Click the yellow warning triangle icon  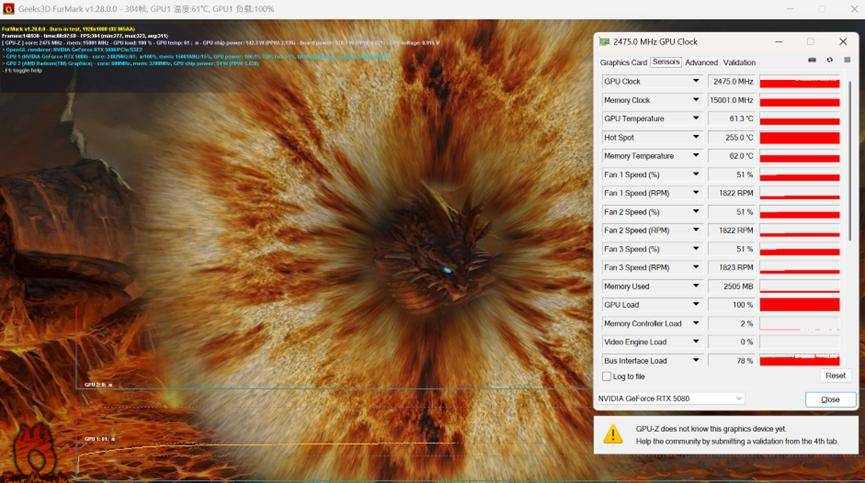(613, 434)
